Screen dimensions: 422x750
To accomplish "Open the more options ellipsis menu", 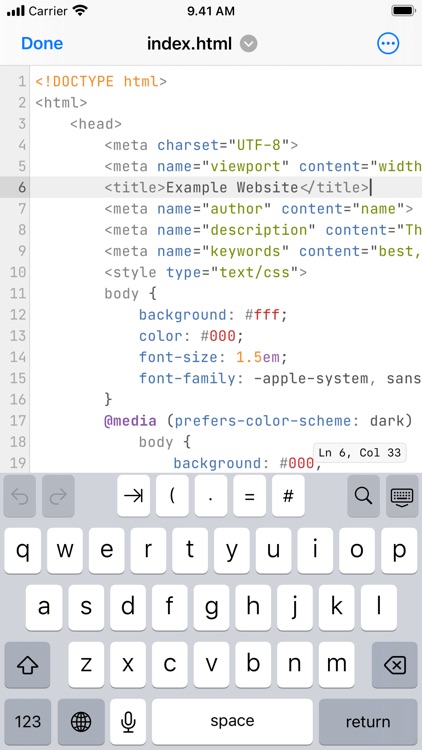I will click(388, 44).
